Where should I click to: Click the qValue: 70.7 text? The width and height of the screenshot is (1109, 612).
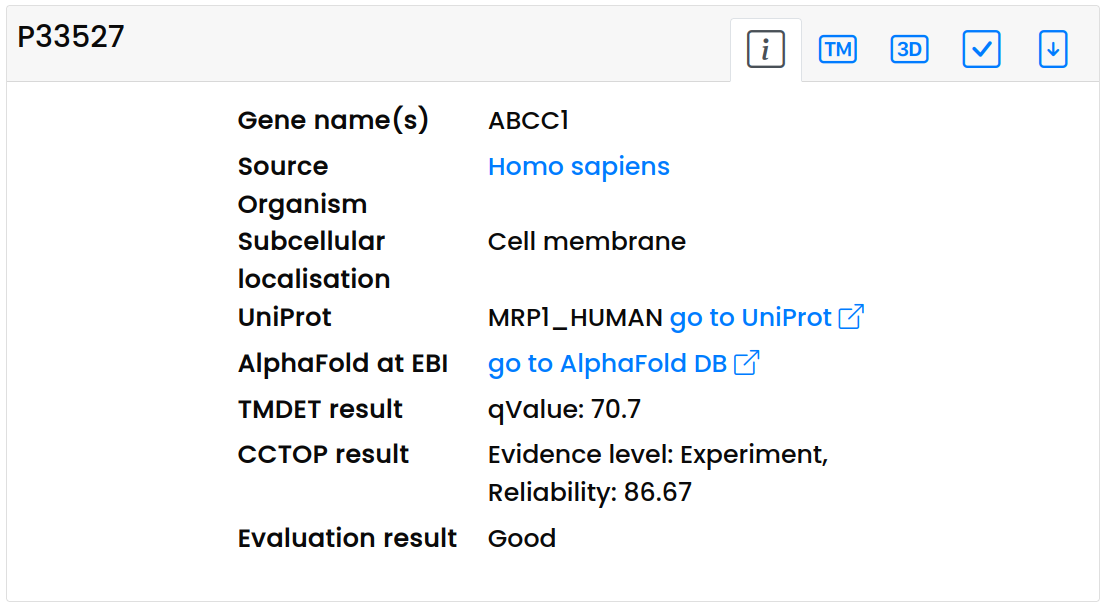[564, 409]
